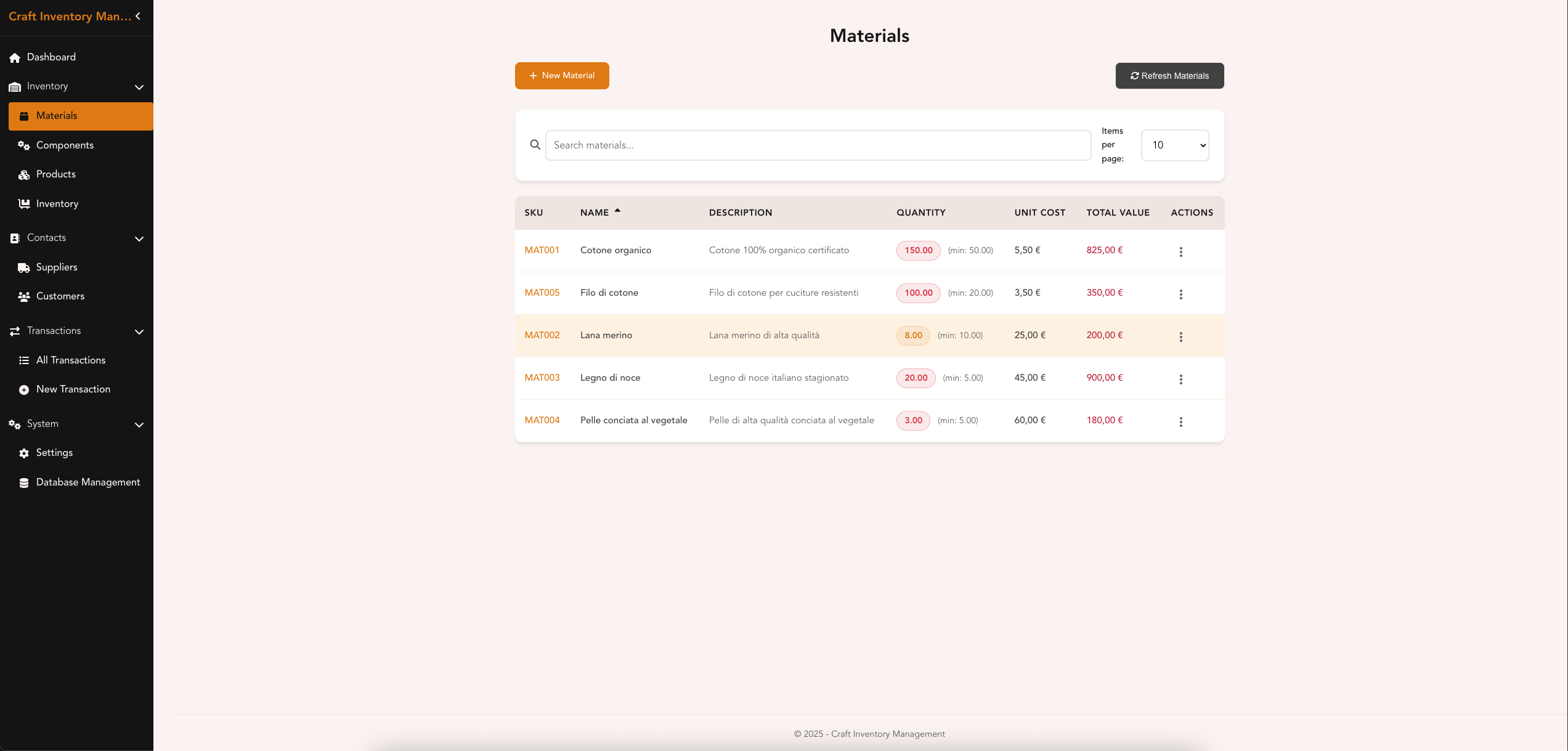Click the Refresh Materials button
The height and width of the screenshot is (751, 1568).
pyautogui.click(x=1169, y=76)
